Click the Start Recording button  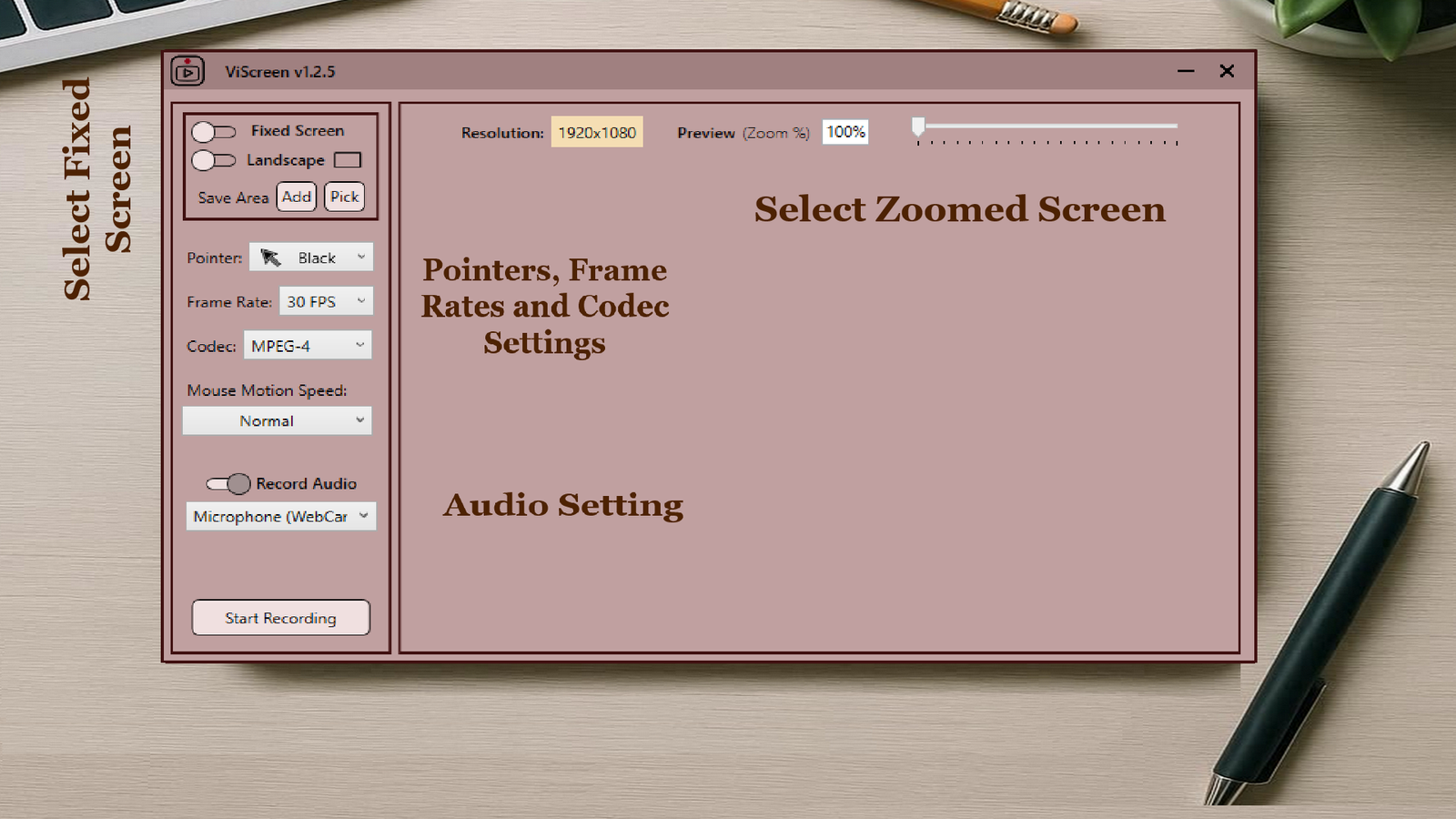[x=280, y=618]
